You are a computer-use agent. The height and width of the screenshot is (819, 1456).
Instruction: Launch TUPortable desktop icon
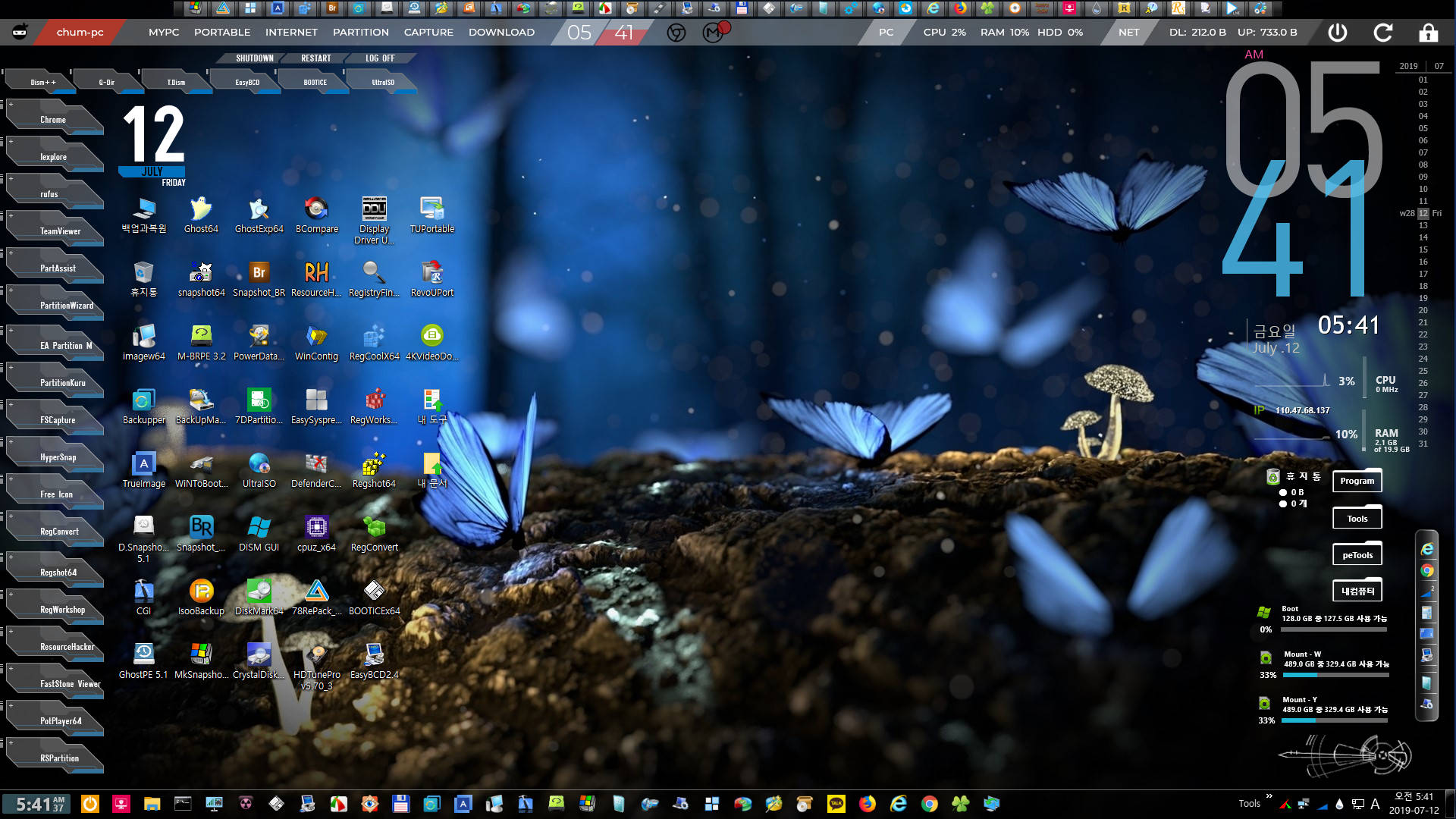coord(432,215)
